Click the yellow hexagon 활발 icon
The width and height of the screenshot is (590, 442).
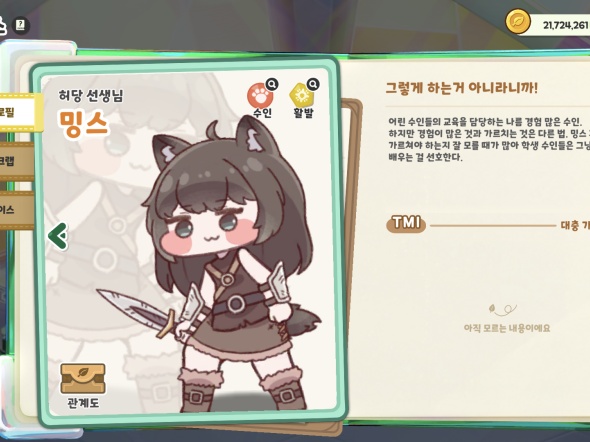(301, 96)
